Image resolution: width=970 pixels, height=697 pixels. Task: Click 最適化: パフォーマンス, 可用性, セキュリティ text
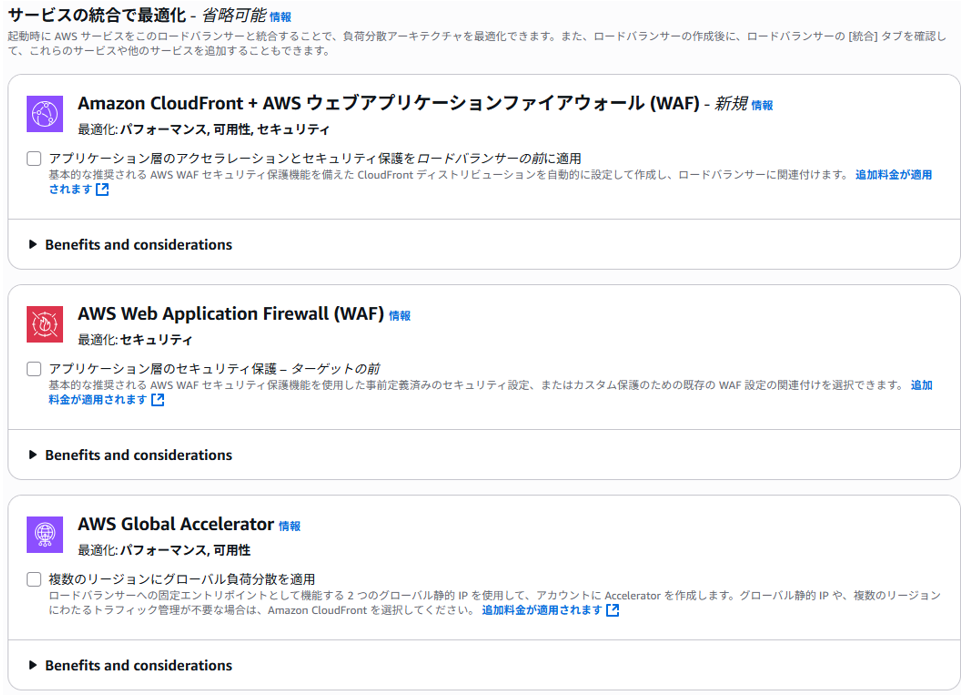(204, 129)
